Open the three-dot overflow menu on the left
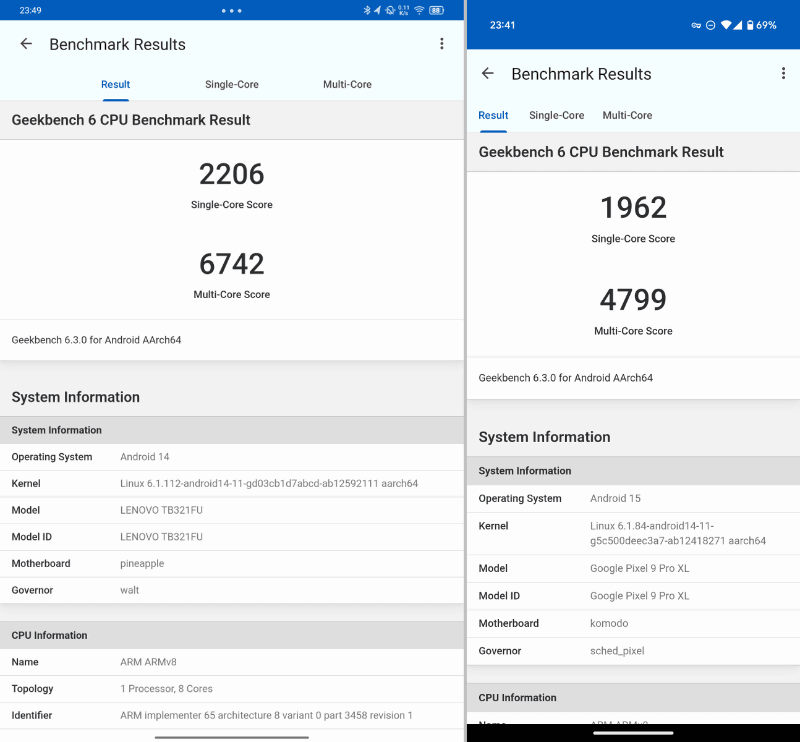This screenshot has width=800, height=742. pyautogui.click(x=442, y=44)
